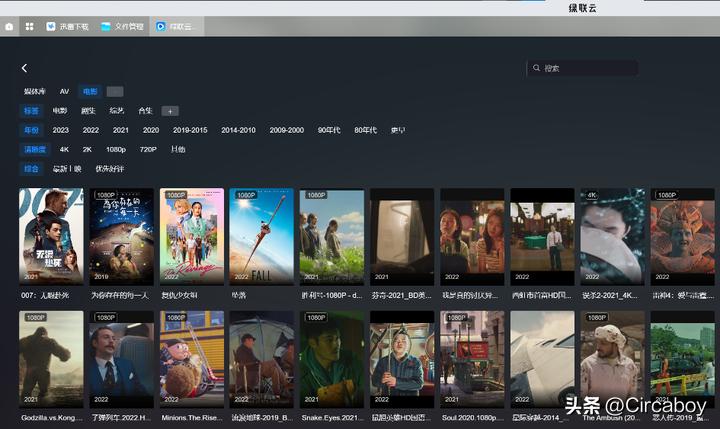Open the Snake Eyes 2021 poster
This screenshot has width=720, height=429.
pyautogui.click(x=332, y=359)
